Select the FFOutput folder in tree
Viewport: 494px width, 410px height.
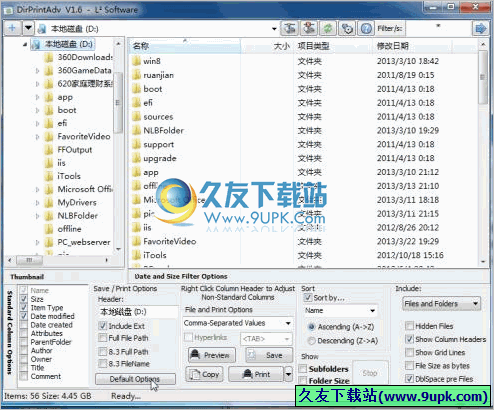click(75, 150)
